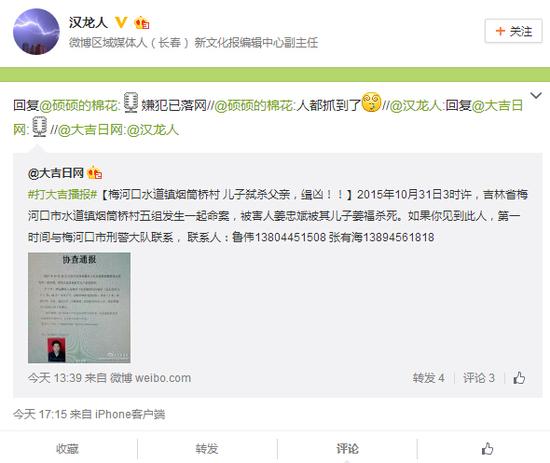This screenshot has width=550, height=463.
Task: Click 评论 3 in quoted post
Action: (x=479, y=378)
